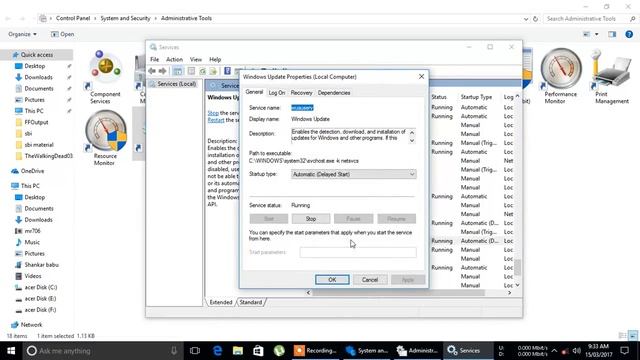Screen dimensions: 640x360
Task: Click Start parameters input field
Action: (358, 252)
